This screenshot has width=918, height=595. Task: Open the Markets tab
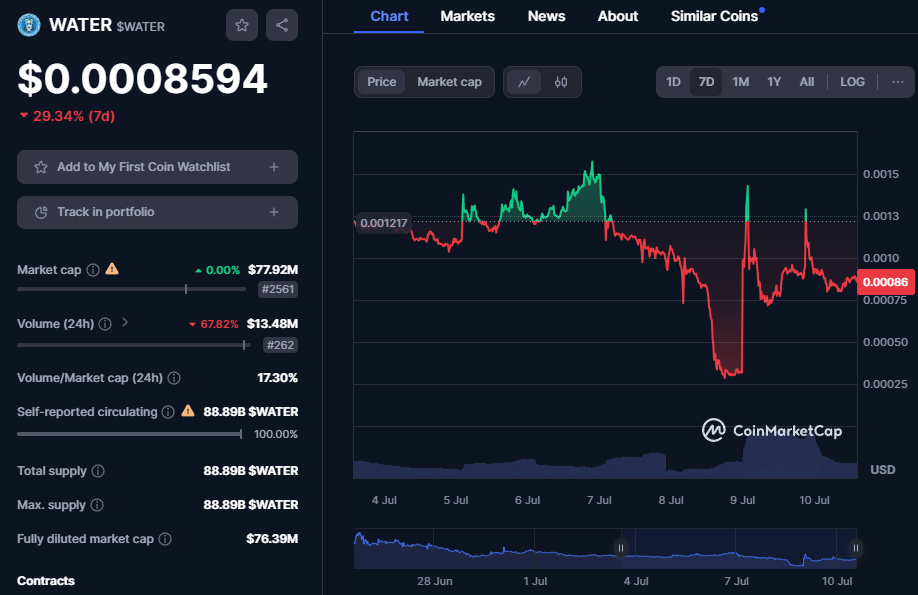tap(468, 16)
